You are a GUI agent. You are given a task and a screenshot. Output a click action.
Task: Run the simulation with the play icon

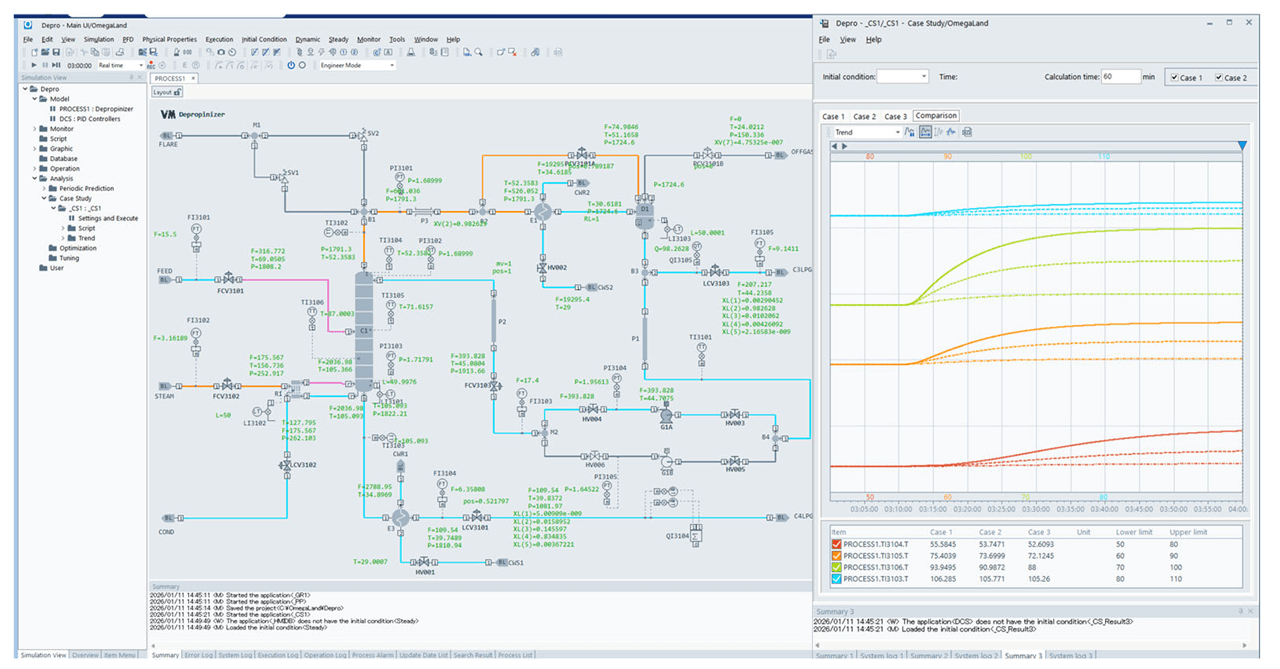(x=33, y=65)
